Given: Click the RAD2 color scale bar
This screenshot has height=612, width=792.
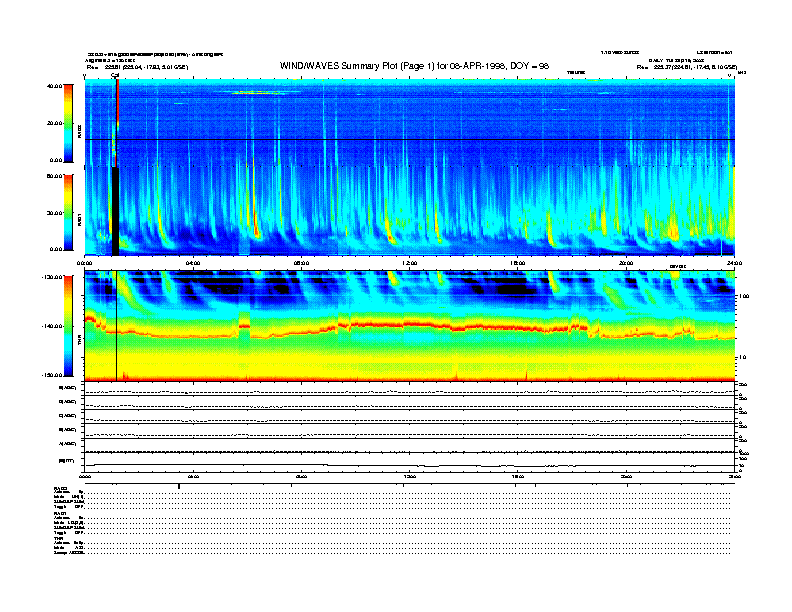Looking at the screenshot, I should point(68,123).
